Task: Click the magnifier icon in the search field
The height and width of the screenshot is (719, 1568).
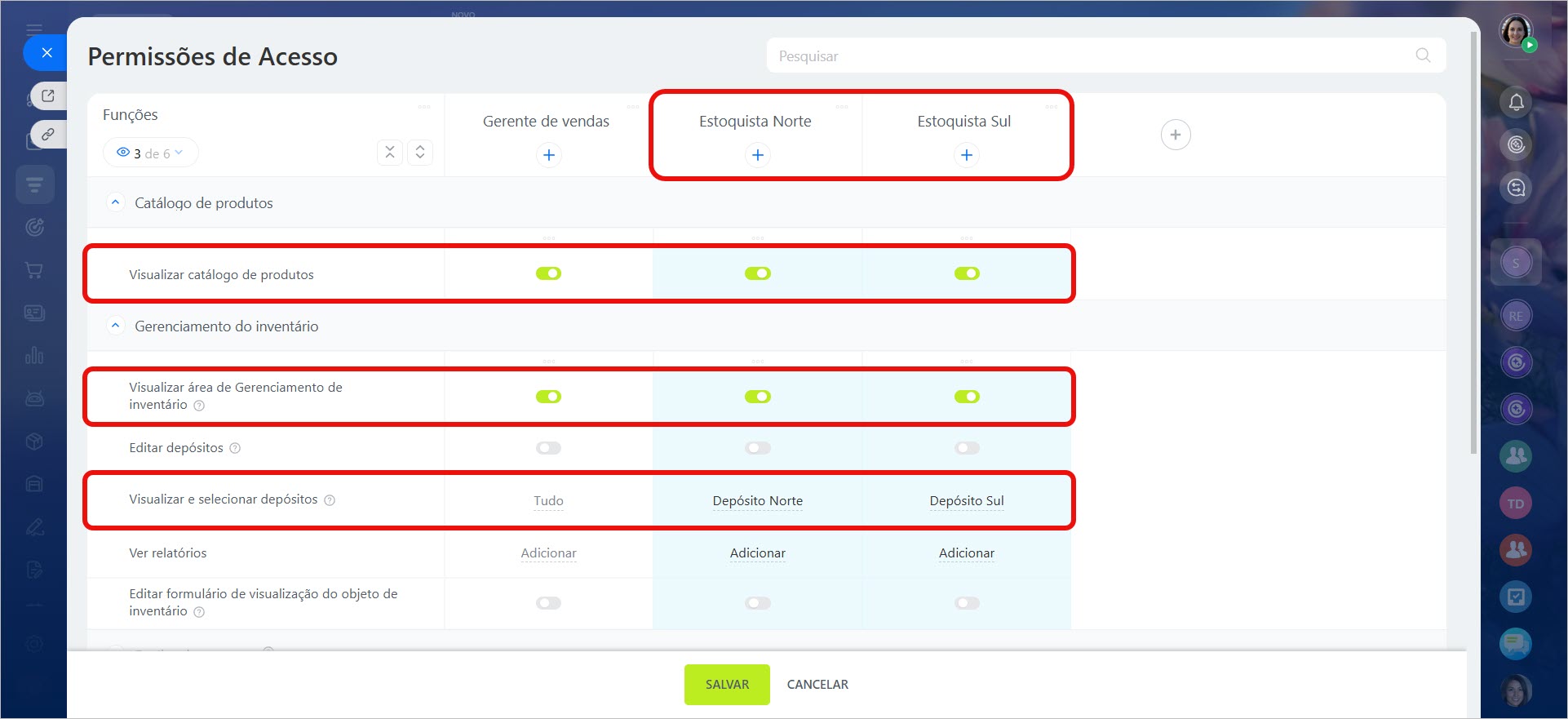Action: click(x=1423, y=55)
